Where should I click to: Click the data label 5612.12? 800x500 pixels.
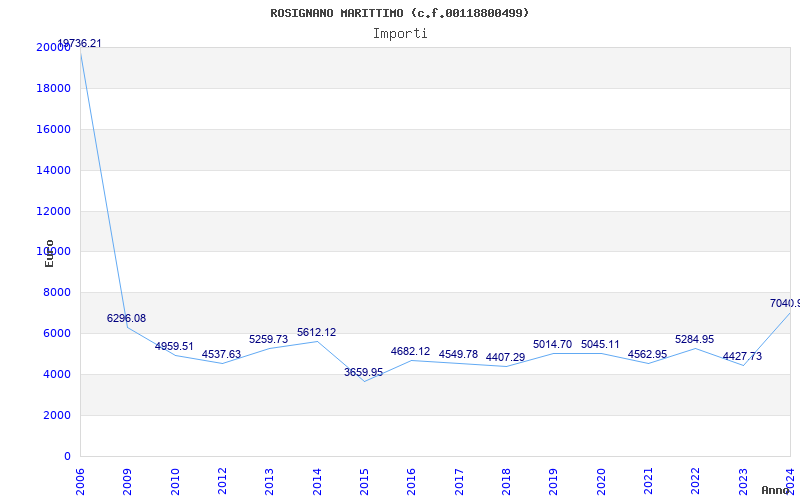316,332
